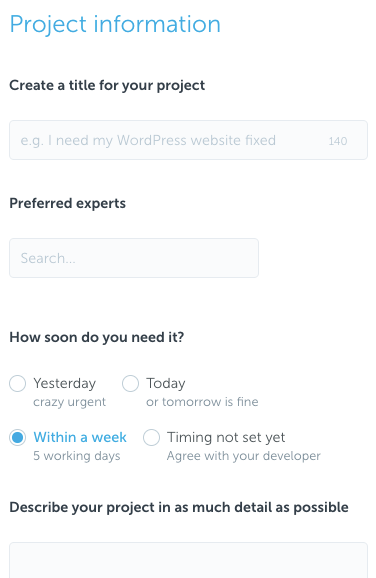The height and width of the screenshot is (578, 376).
Task: Click the or tomorrow is fine subtext
Action: (202, 402)
